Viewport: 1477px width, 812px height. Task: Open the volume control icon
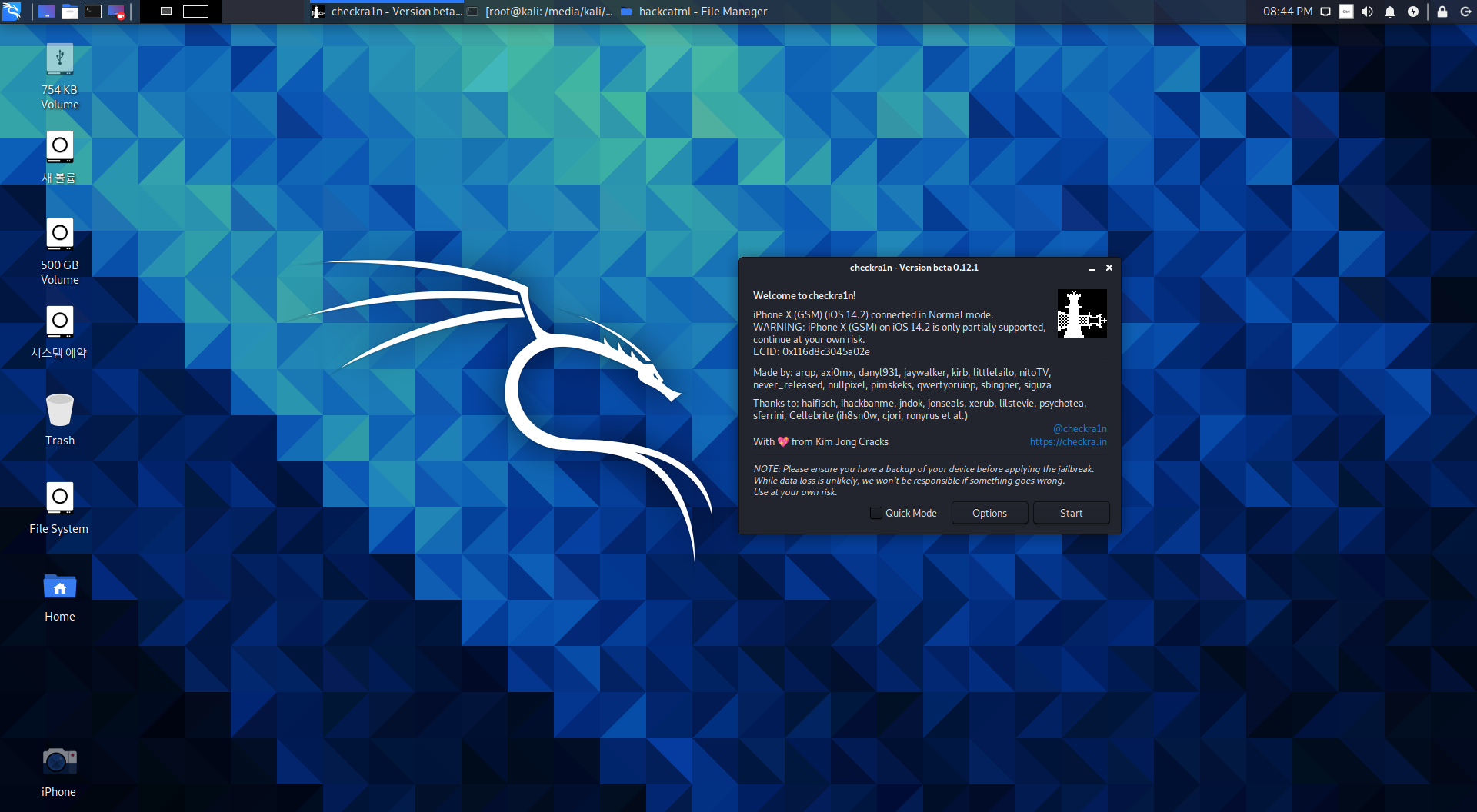(1367, 12)
